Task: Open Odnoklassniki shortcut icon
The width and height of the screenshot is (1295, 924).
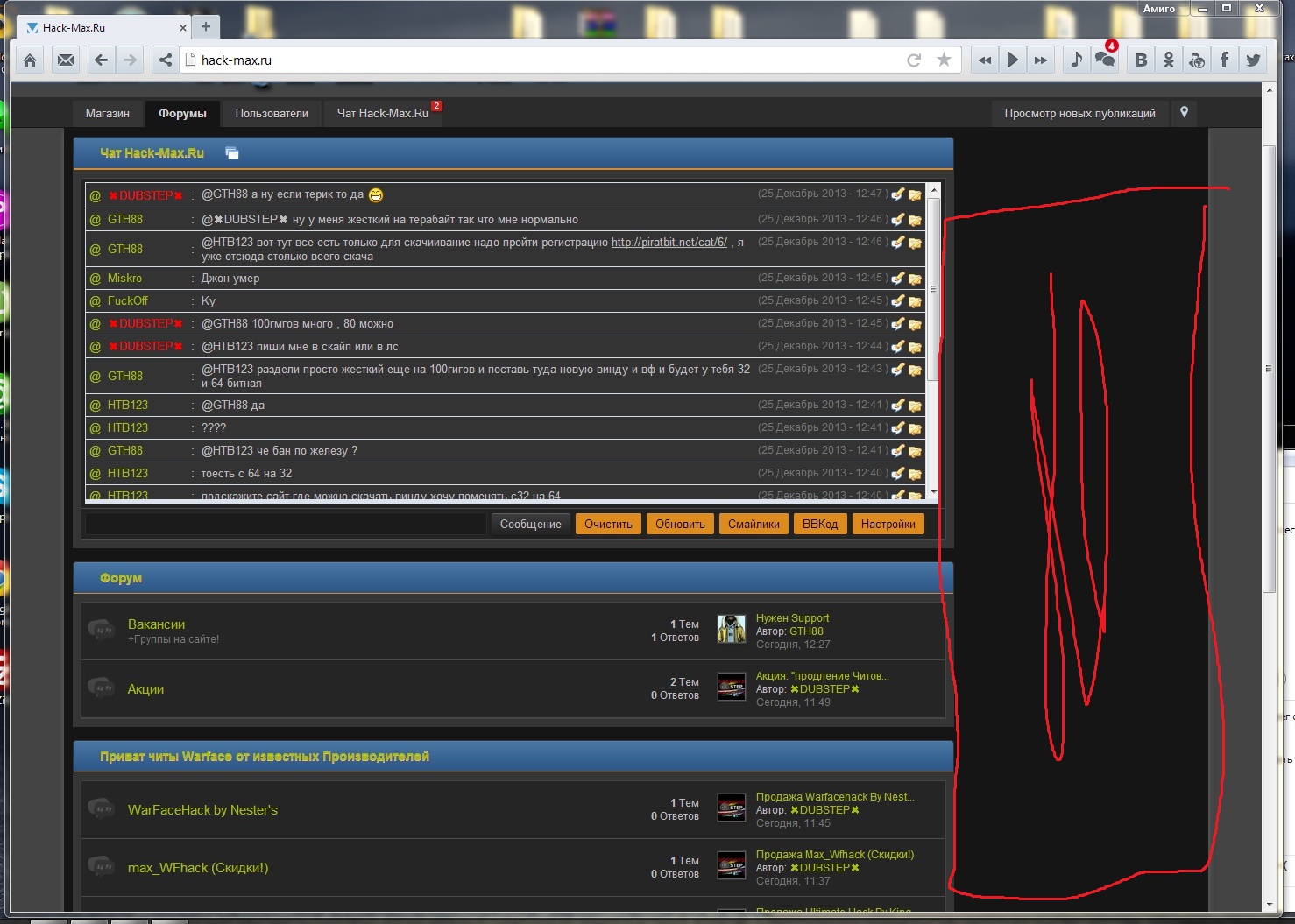Action: click(1169, 60)
